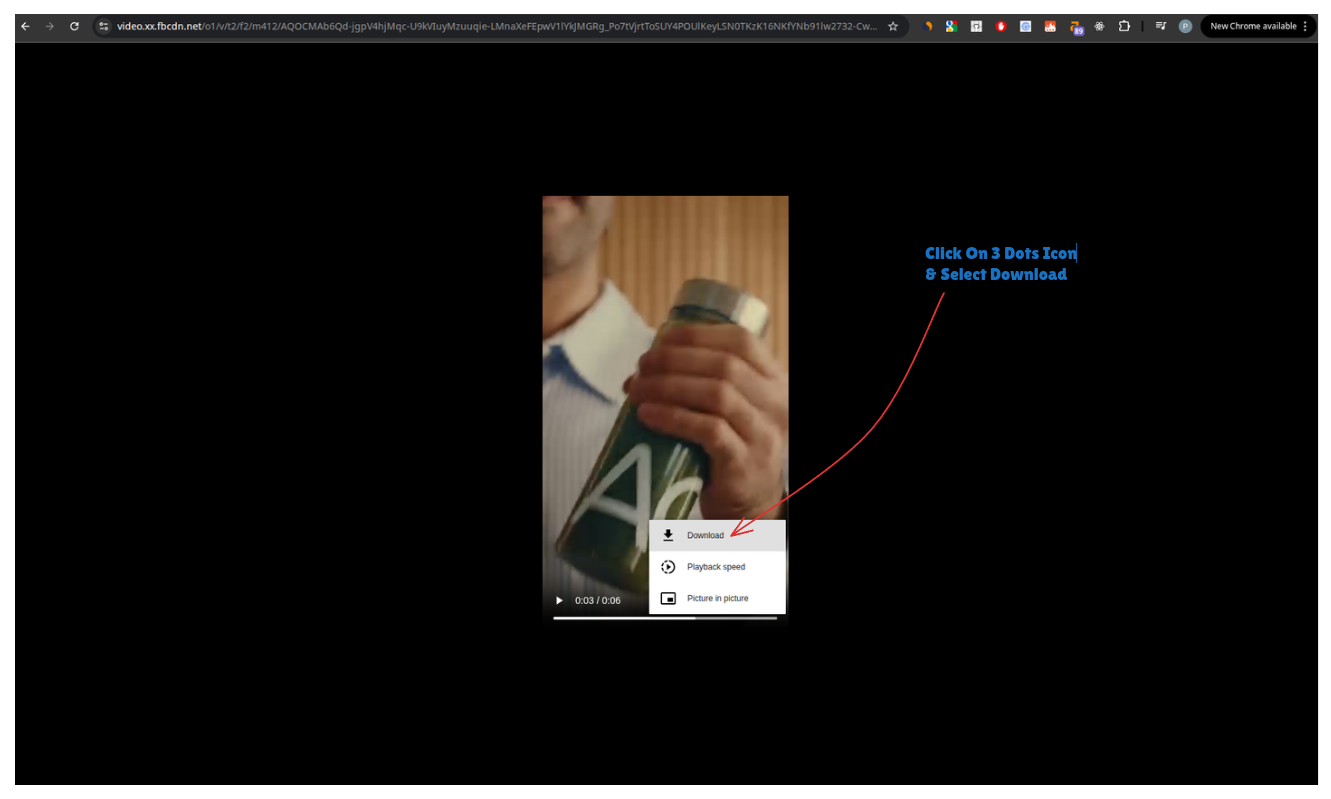
Task: Bookmark the page via the star icon
Action: (892, 27)
